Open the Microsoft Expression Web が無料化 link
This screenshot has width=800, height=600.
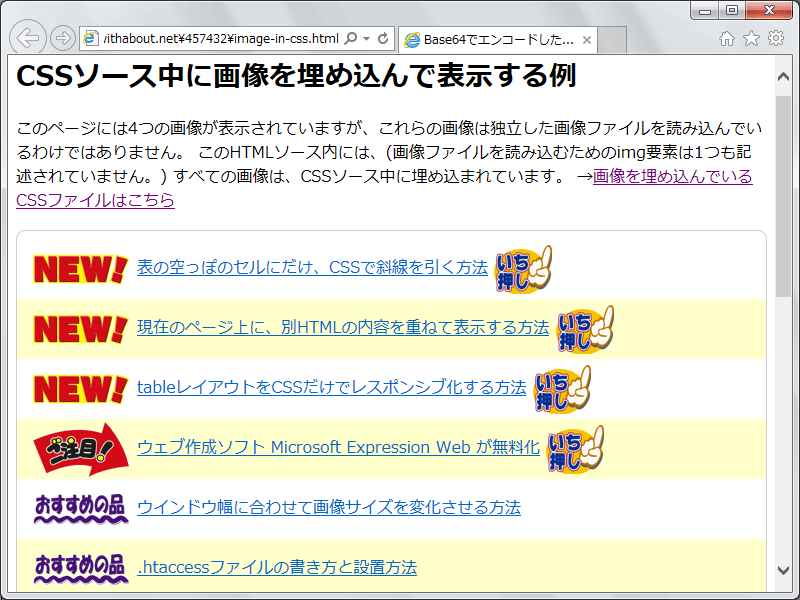coord(338,448)
